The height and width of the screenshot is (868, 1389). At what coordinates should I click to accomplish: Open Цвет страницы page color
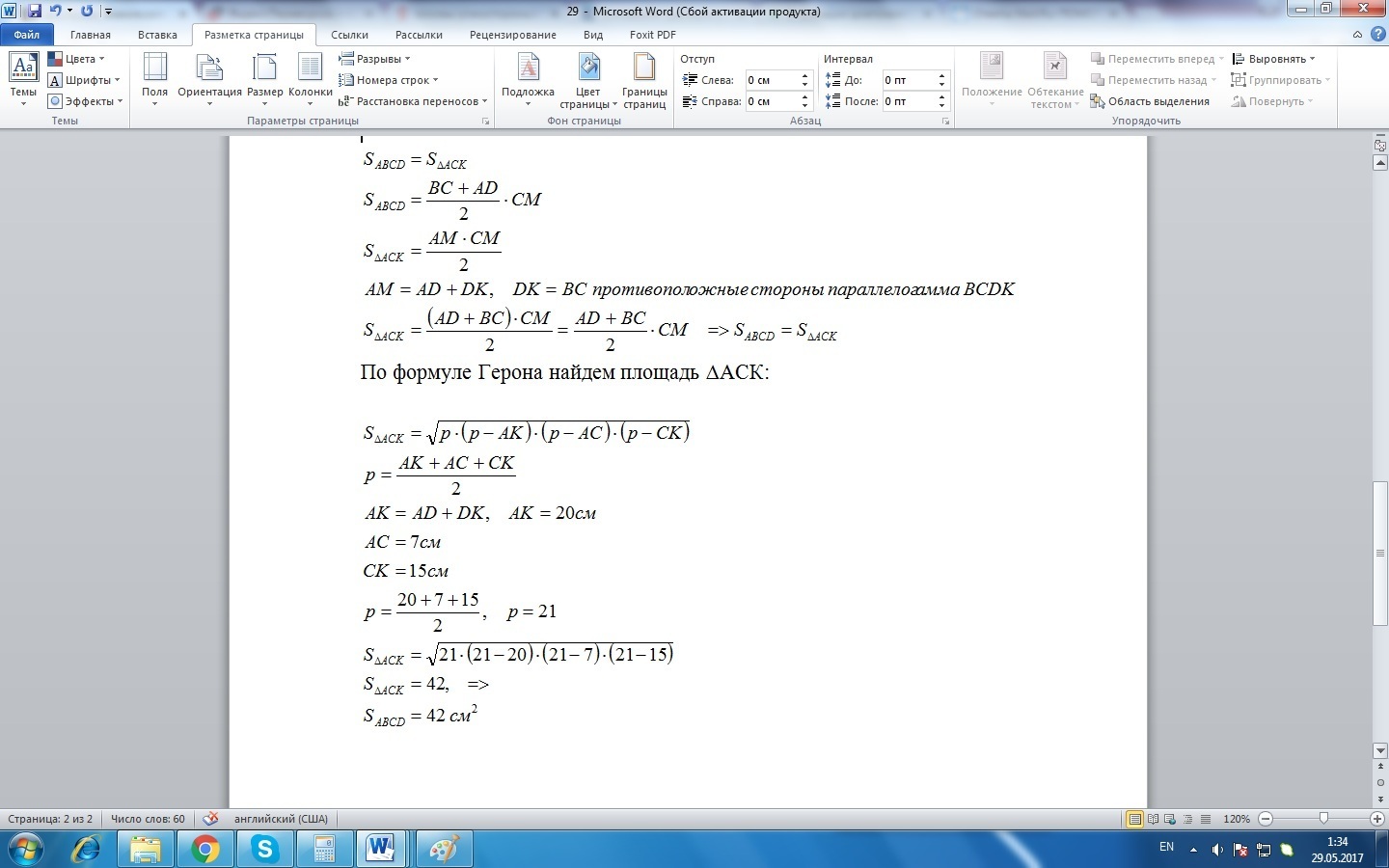587,81
